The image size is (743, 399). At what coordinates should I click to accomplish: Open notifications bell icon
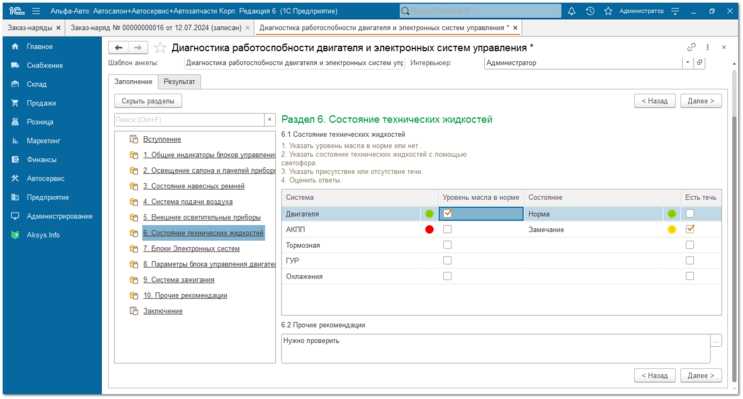(x=571, y=11)
